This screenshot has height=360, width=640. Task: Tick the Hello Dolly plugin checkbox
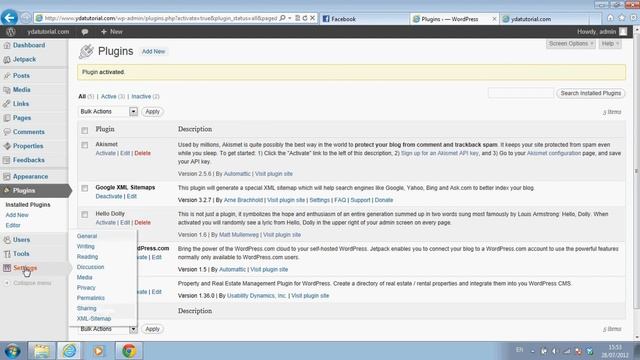point(84,214)
